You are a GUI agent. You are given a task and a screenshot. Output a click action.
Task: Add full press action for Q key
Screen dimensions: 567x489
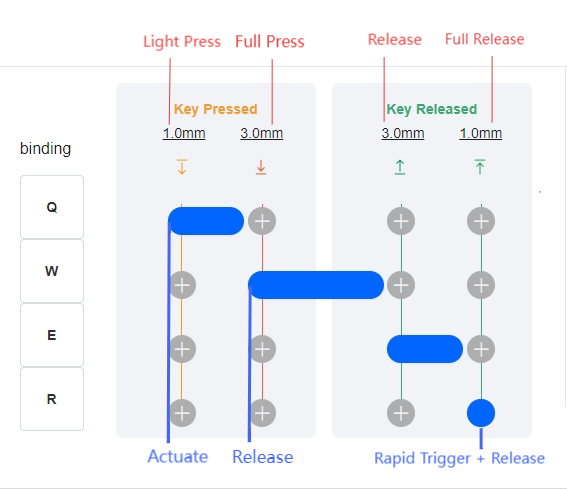tap(263, 221)
